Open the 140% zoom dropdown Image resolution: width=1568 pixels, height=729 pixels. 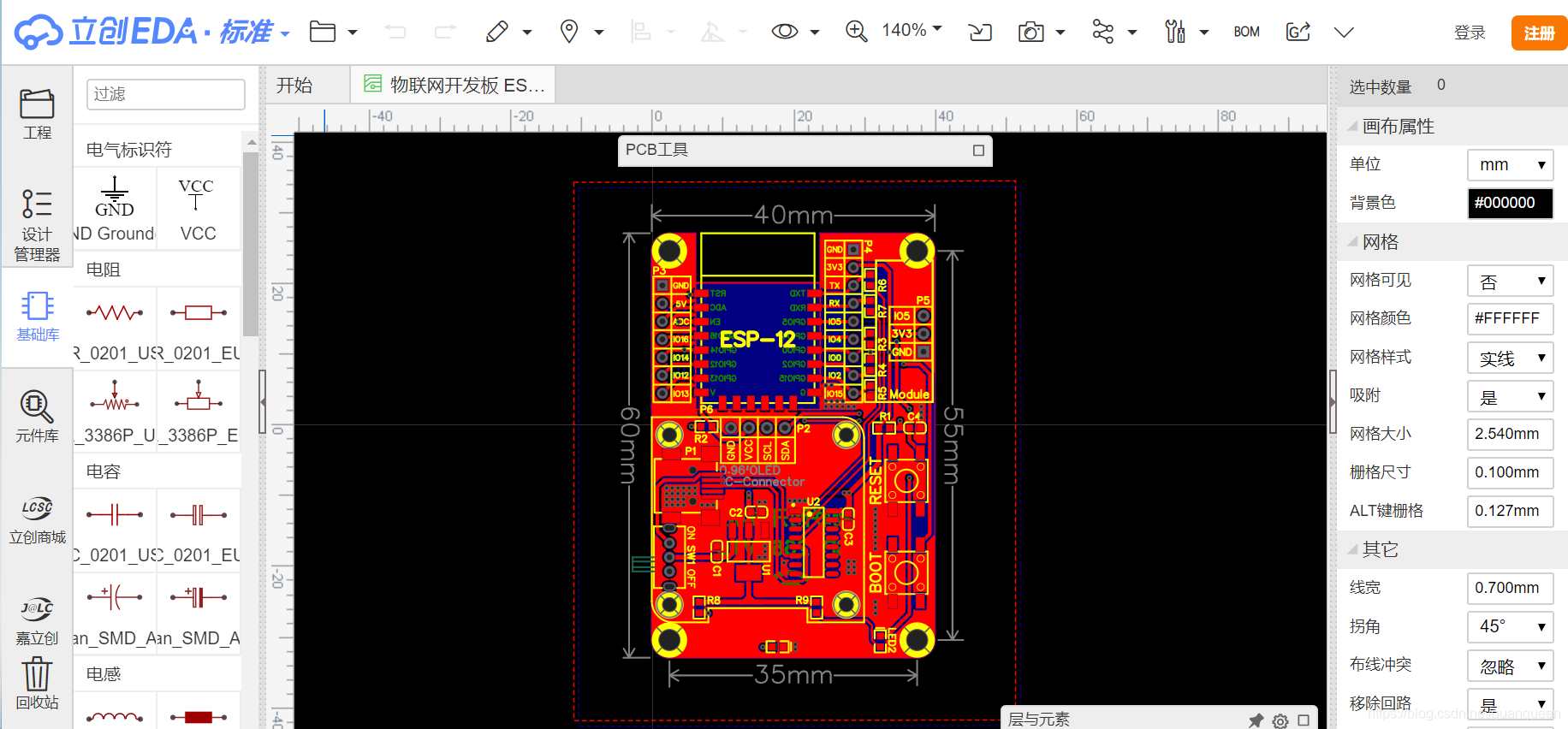912,30
